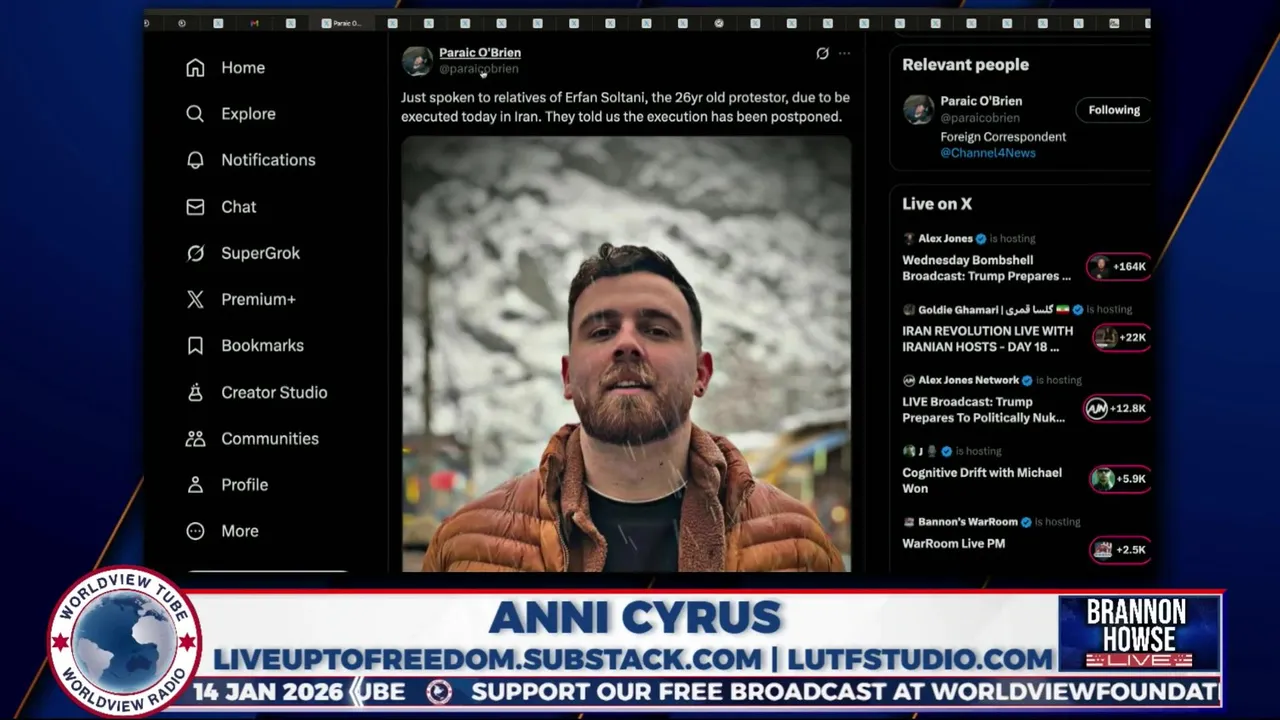Open LIVE Broadcast: Trump Prepares title

(983, 410)
